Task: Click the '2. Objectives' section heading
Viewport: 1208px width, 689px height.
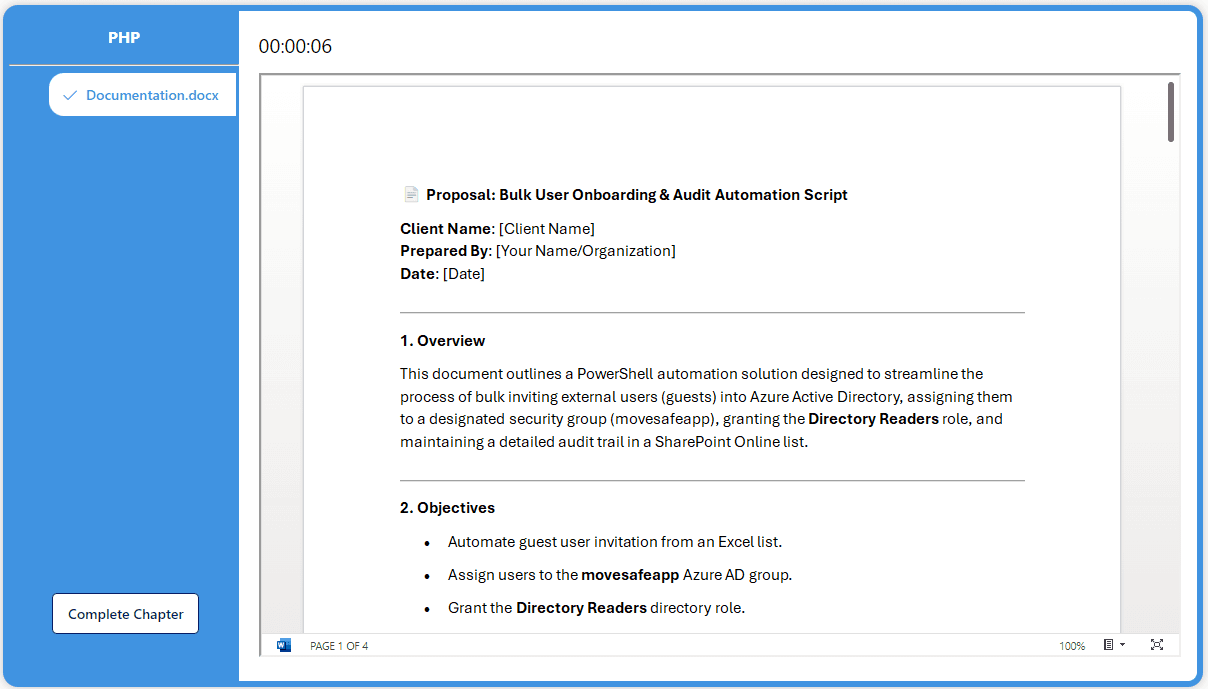Action: [448, 508]
